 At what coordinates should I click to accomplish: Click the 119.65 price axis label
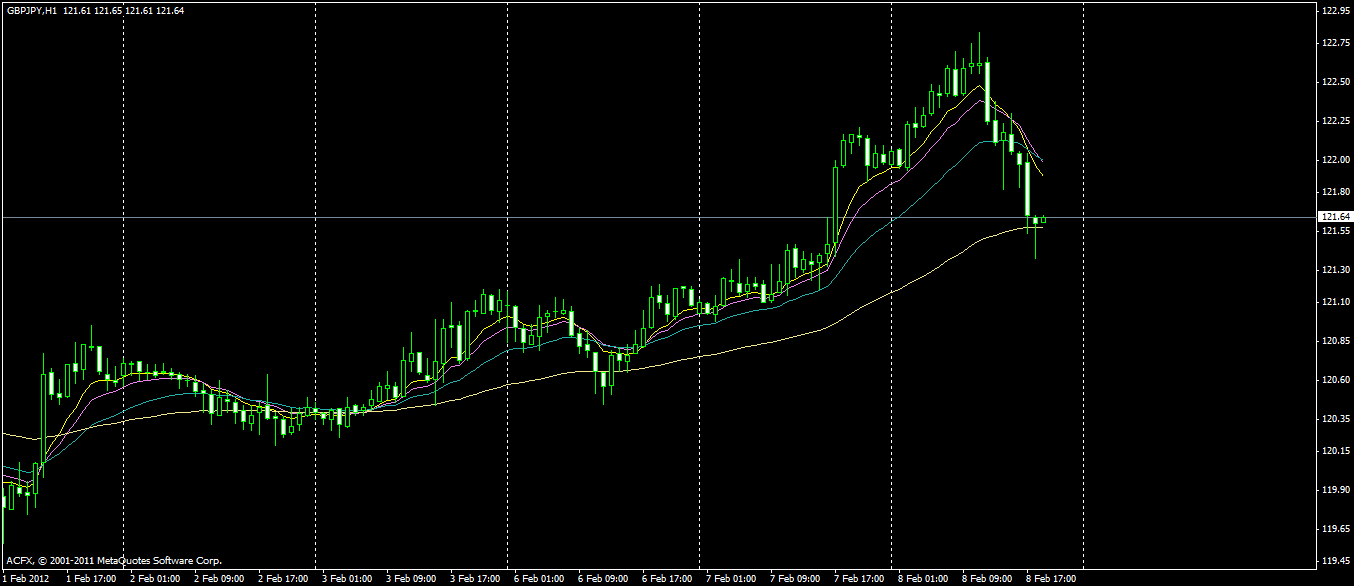tap(1336, 529)
